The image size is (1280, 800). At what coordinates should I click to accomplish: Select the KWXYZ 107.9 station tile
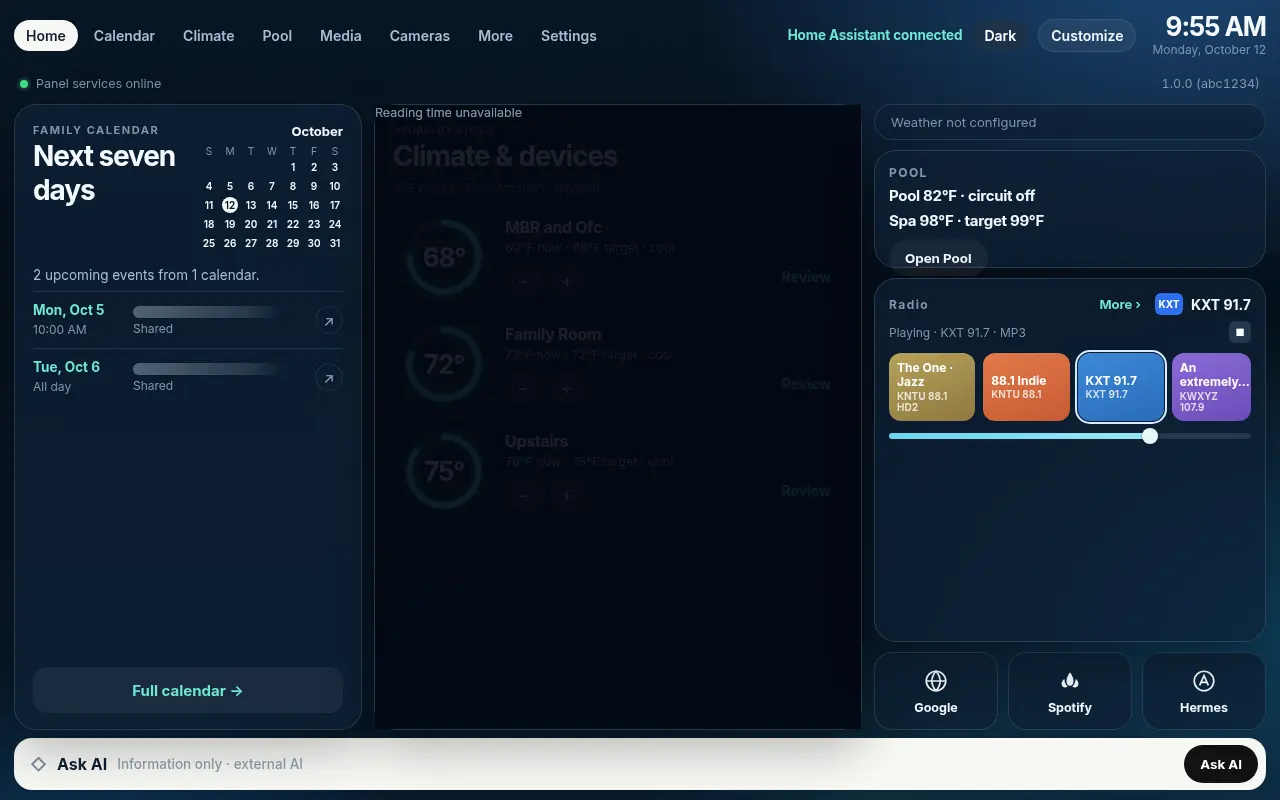1211,387
